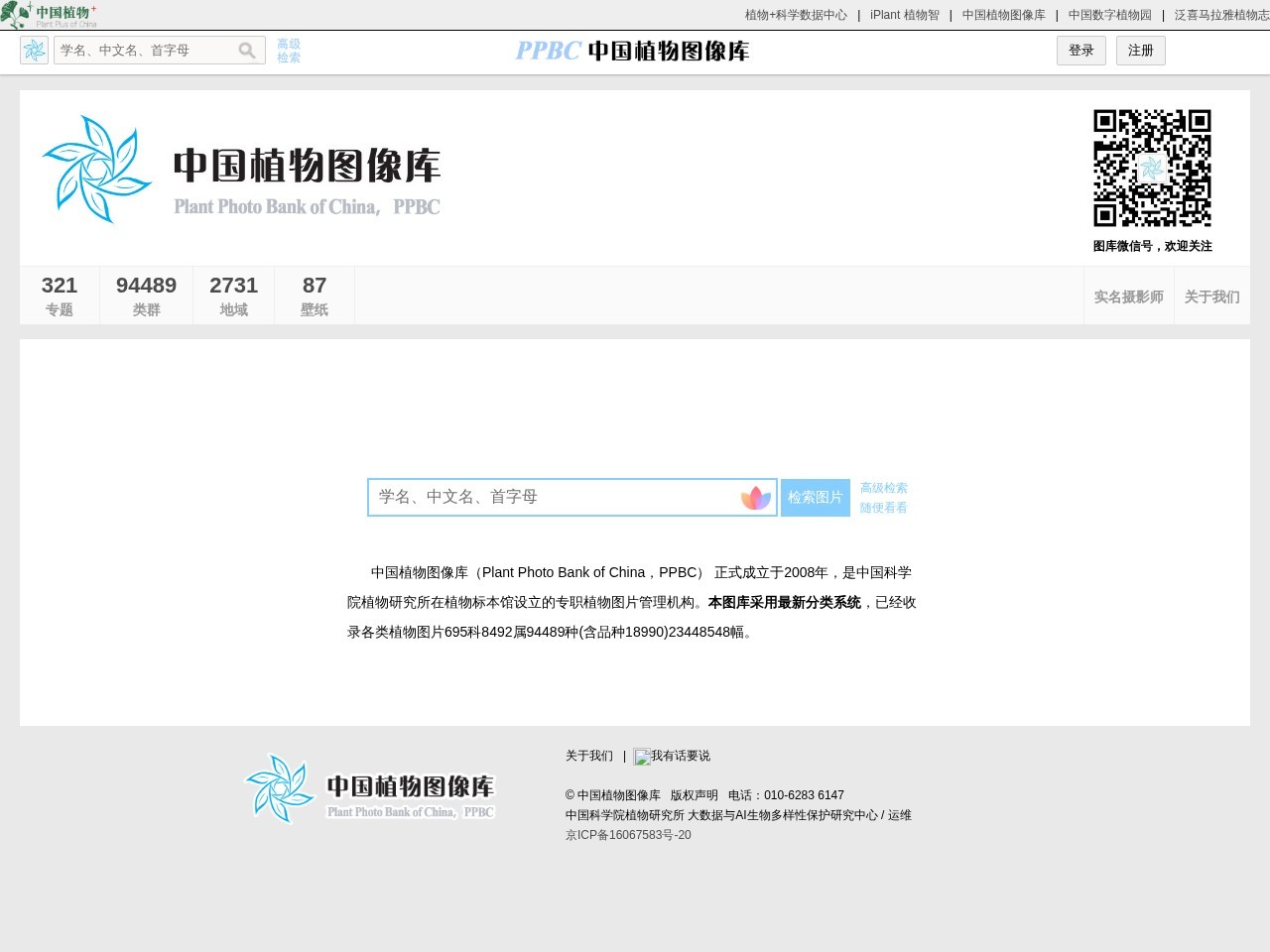Image resolution: width=1270 pixels, height=952 pixels.
Task: Click inside the central search input field
Action: pos(556,497)
